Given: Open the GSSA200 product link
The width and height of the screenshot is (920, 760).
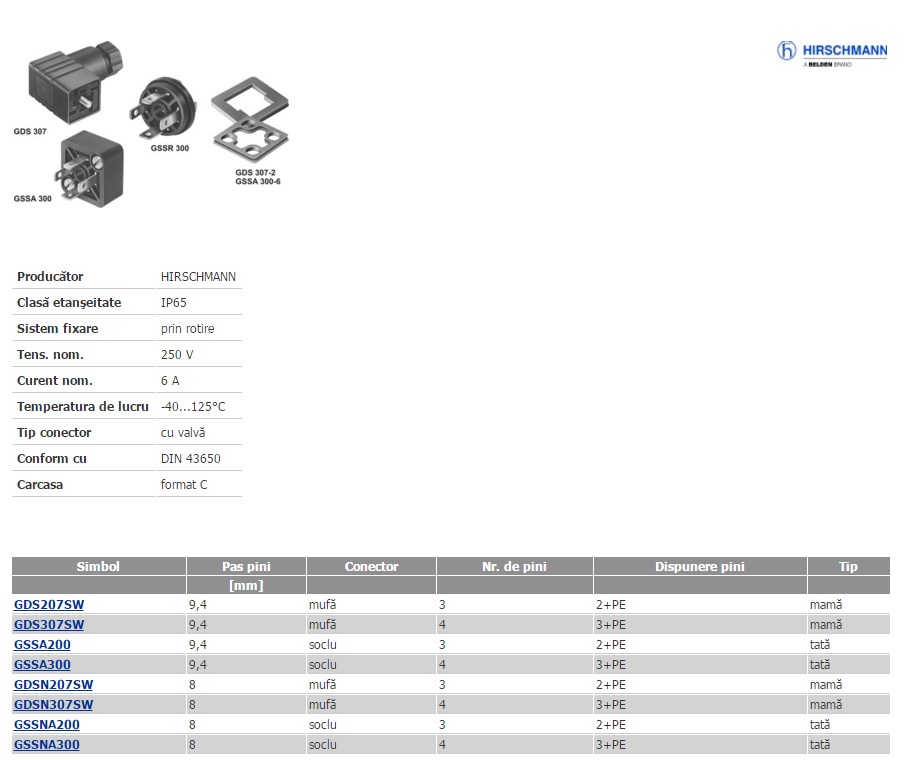Looking at the screenshot, I should [42, 645].
